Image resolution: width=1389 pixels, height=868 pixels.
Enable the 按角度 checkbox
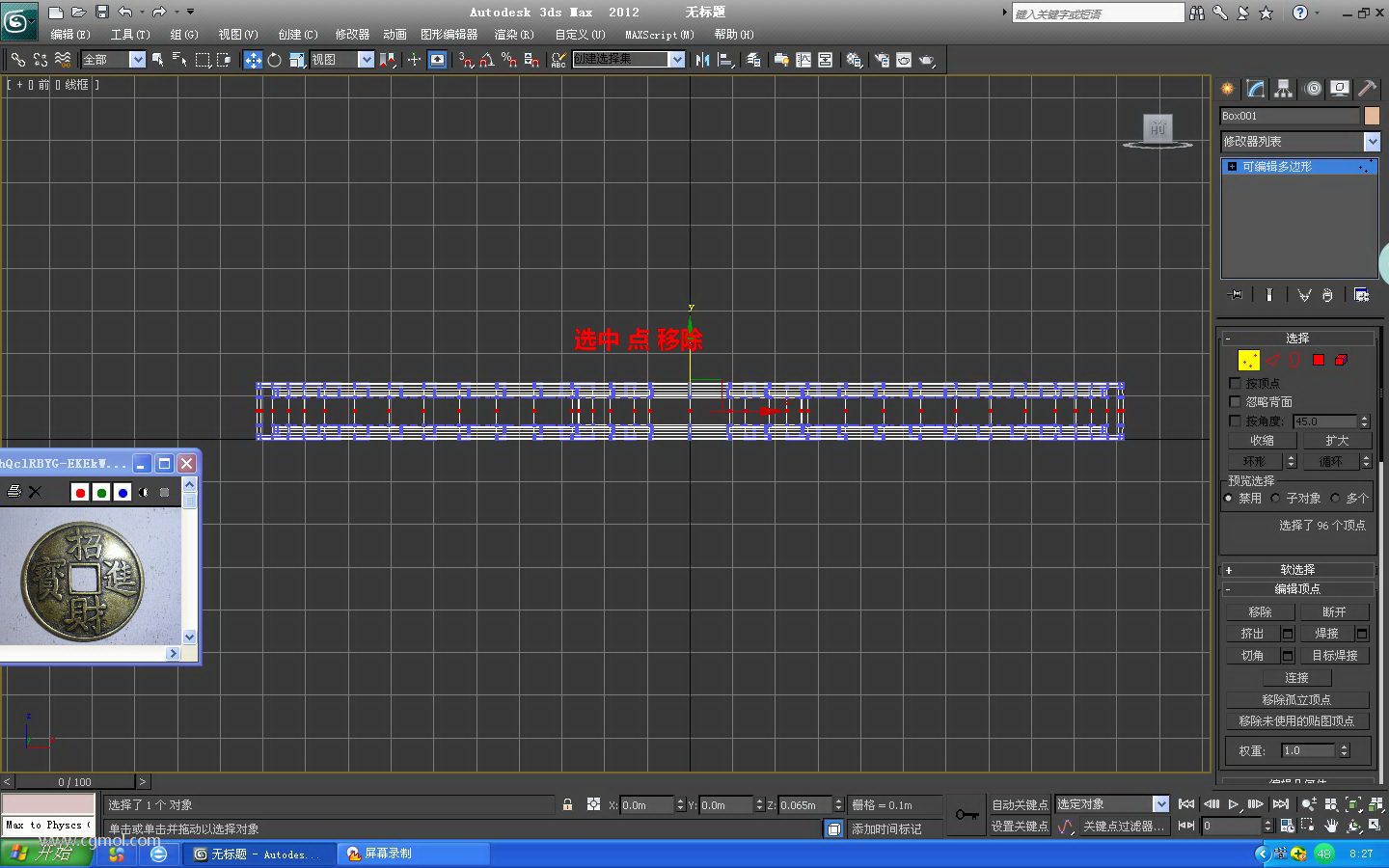tap(1235, 421)
